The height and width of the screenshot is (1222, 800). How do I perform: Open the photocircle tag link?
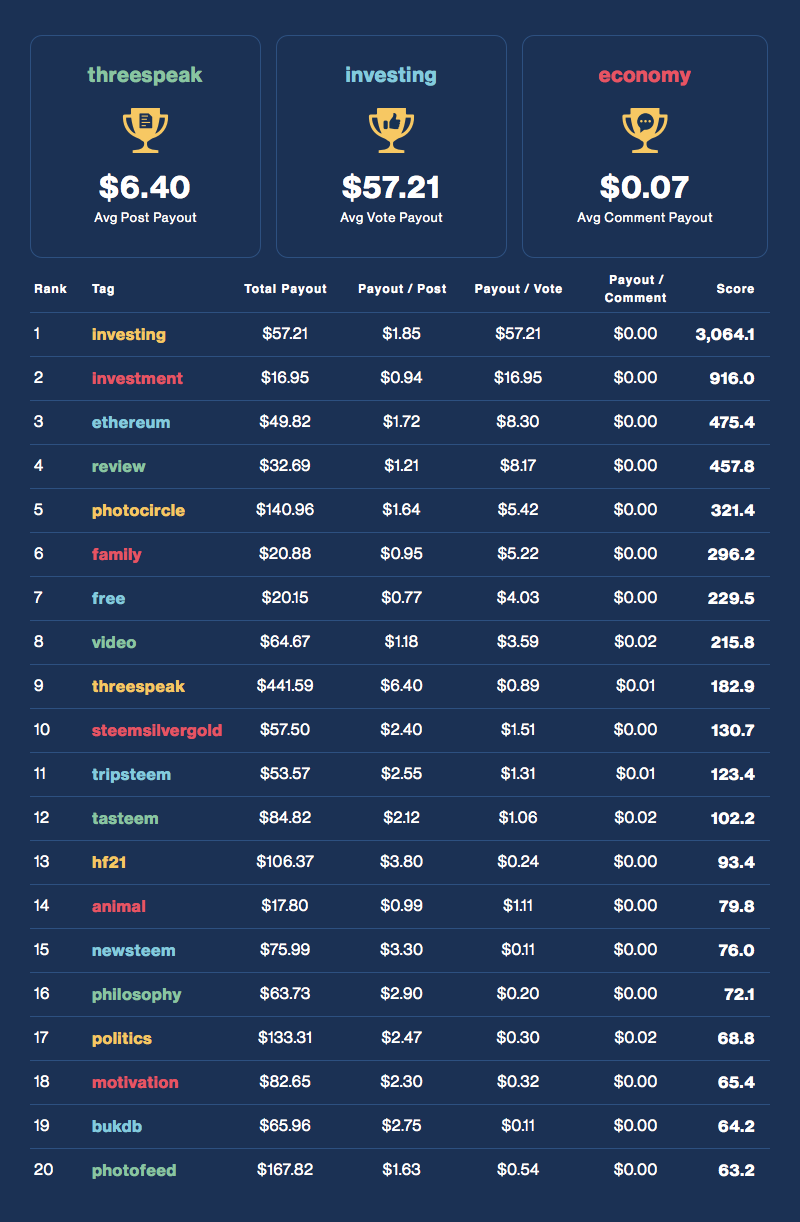138,510
